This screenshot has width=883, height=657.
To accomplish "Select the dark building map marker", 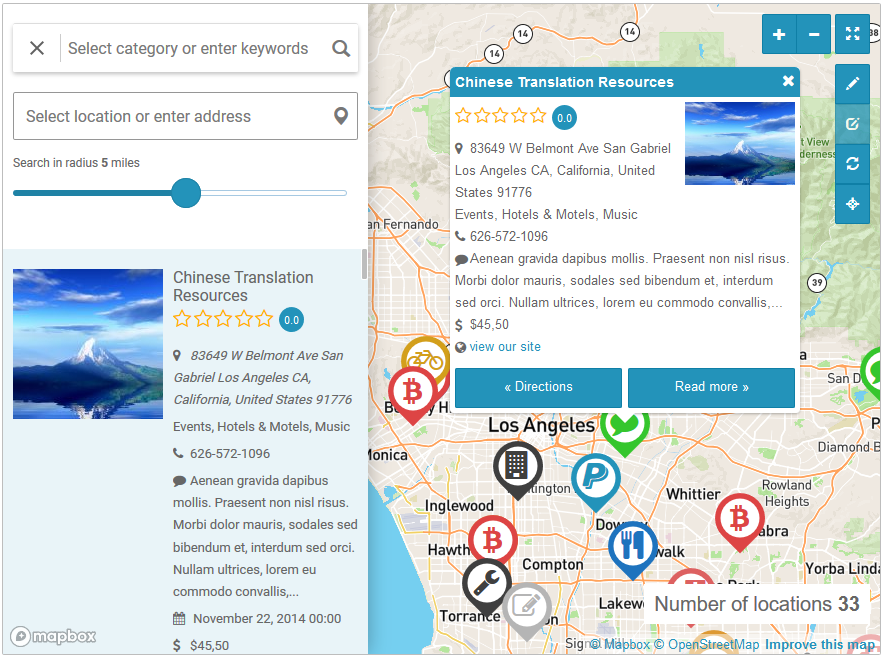I will [518, 470].
